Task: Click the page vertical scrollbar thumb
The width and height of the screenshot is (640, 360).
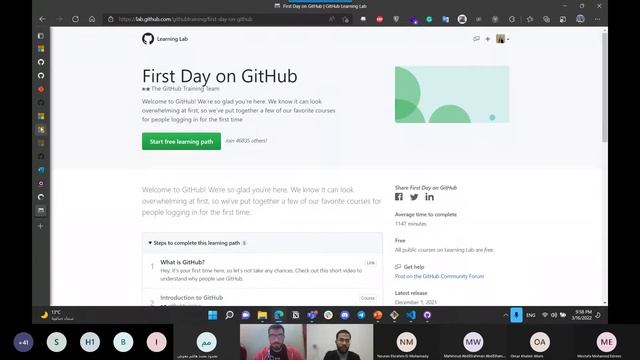Action: point(604,87)
